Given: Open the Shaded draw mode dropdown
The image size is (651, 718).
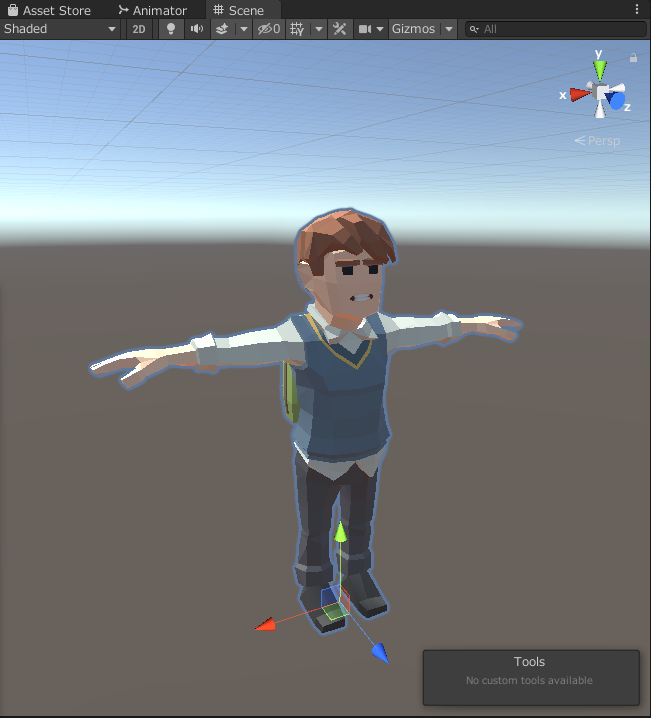Looking at the screenshot, I should click(x=60, y=29).
